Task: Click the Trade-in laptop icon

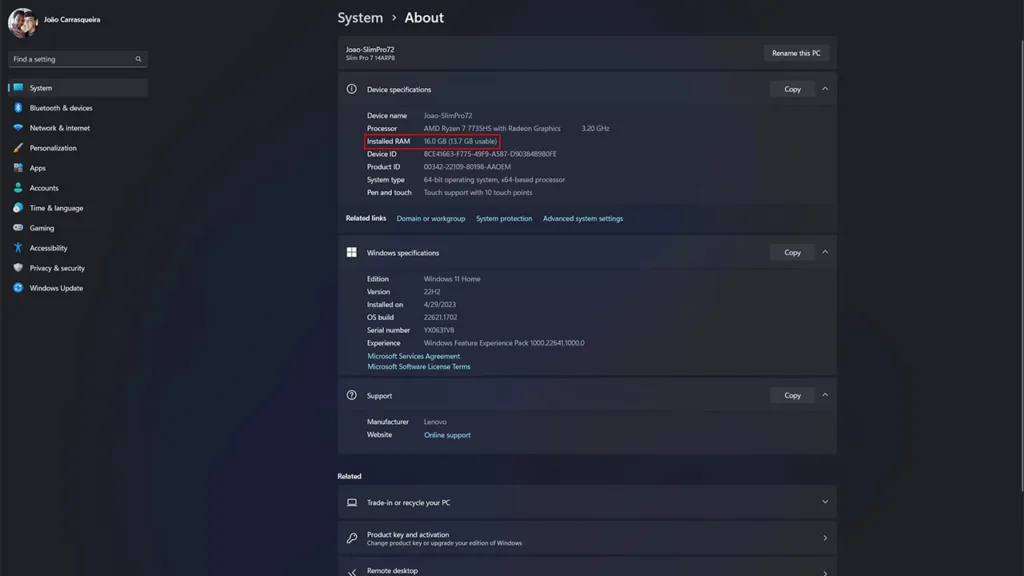Action: pos(352,502)
